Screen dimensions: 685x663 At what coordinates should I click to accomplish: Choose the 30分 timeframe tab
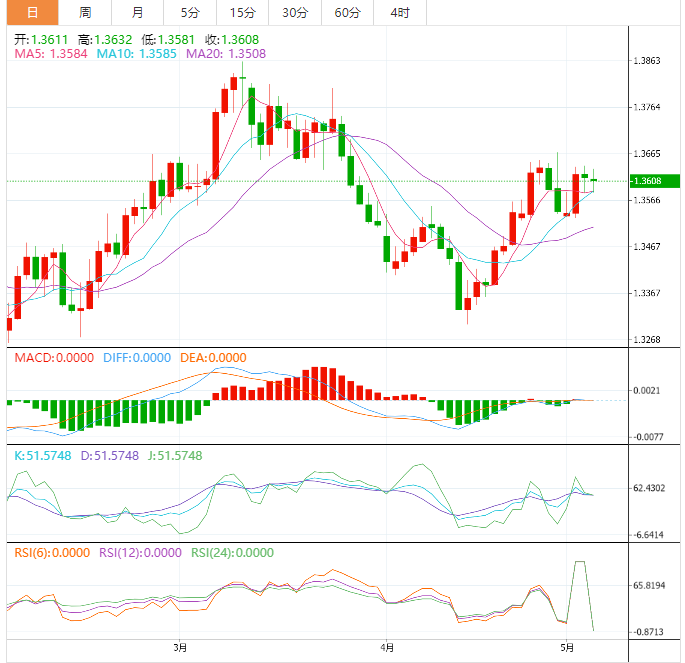[x=295, y=13]
